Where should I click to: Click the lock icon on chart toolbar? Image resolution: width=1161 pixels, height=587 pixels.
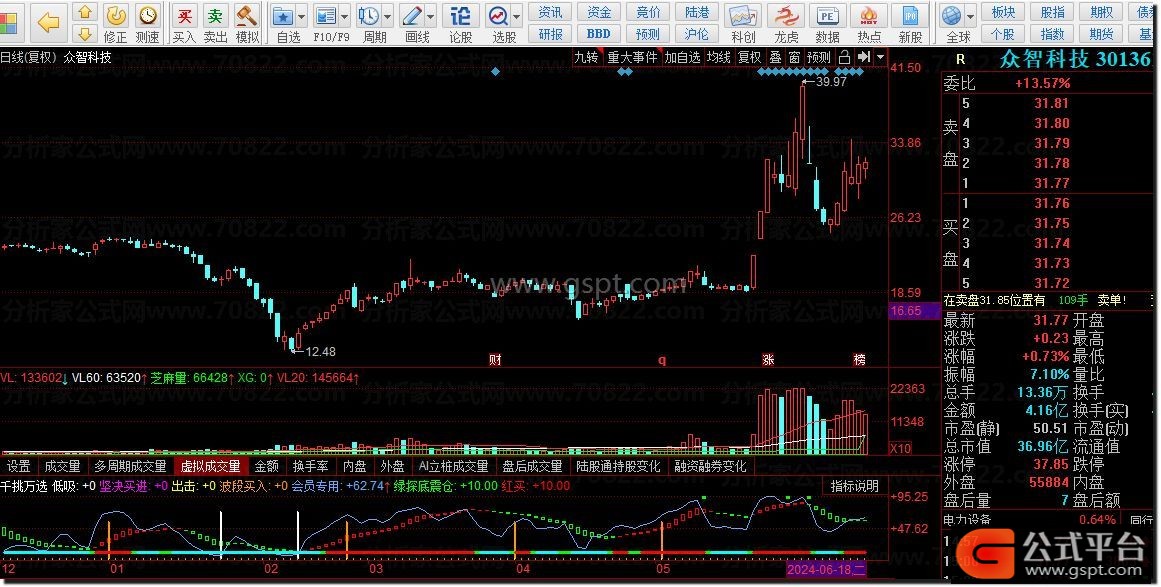pyautogui.click(x=844, y=57)
